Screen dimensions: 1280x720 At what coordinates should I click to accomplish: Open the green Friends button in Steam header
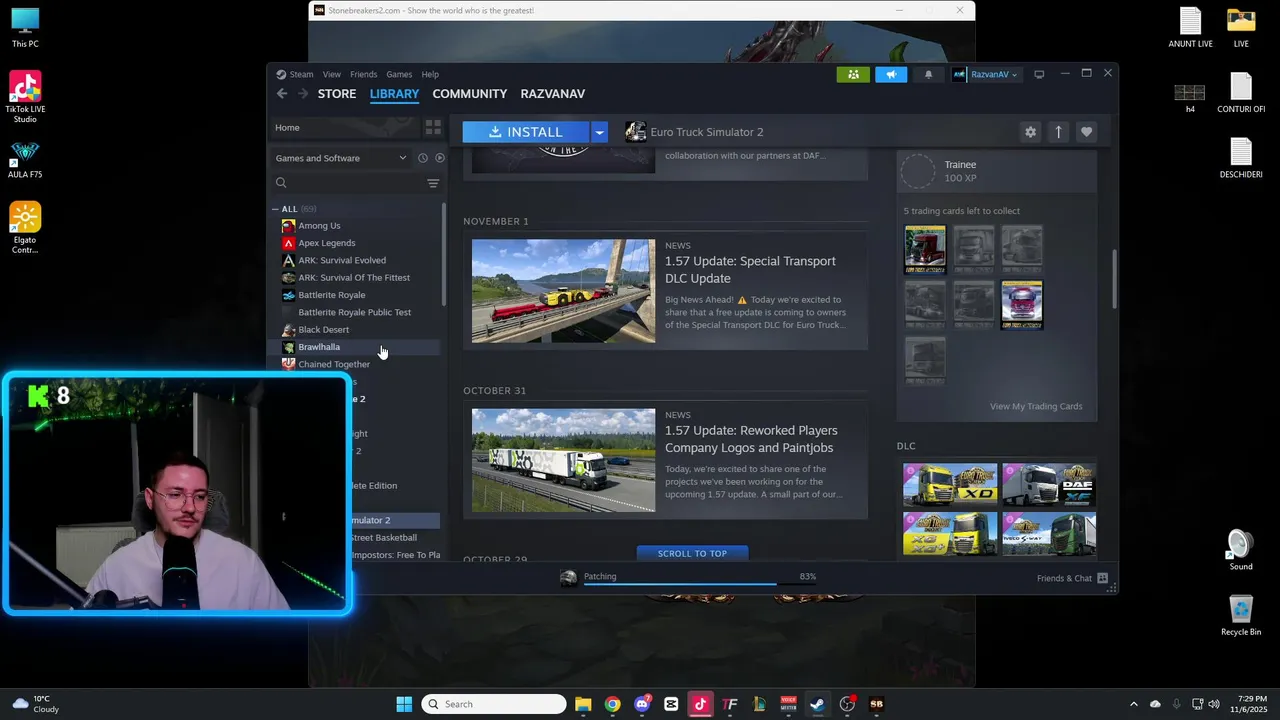pyautogui.click(x=853, y=74)
